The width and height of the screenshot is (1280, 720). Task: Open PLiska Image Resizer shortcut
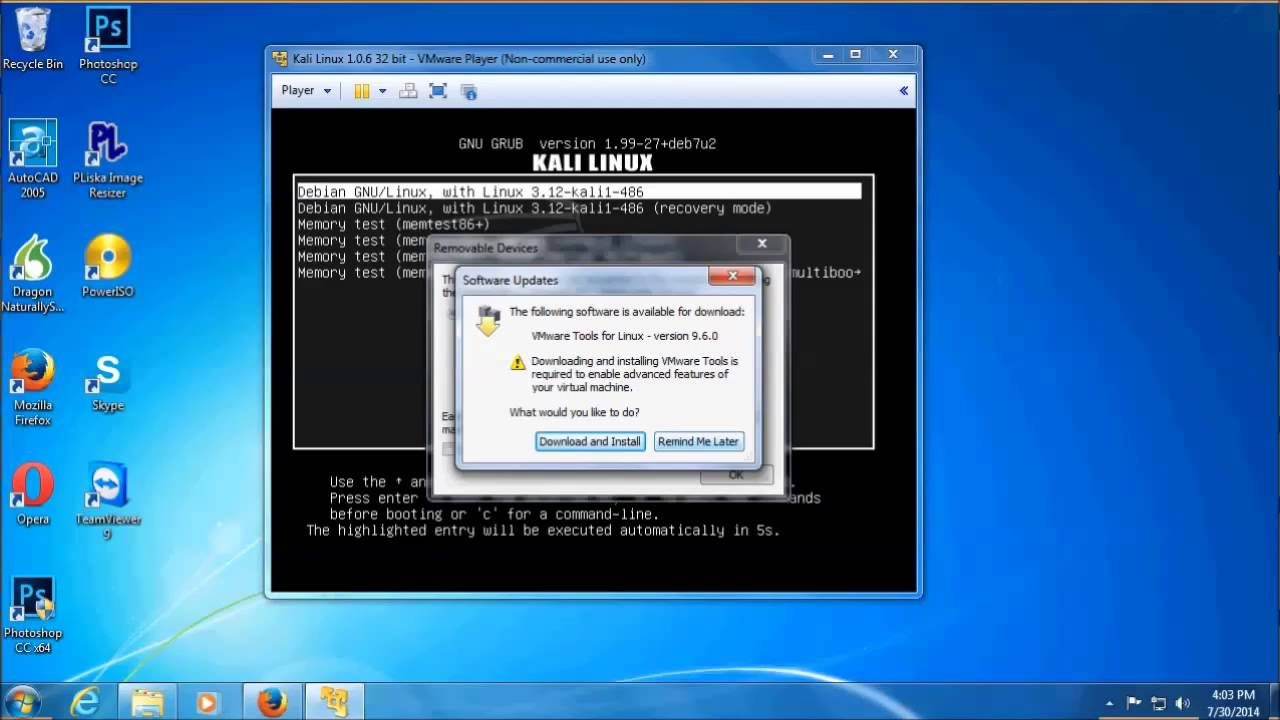point(108,160)
